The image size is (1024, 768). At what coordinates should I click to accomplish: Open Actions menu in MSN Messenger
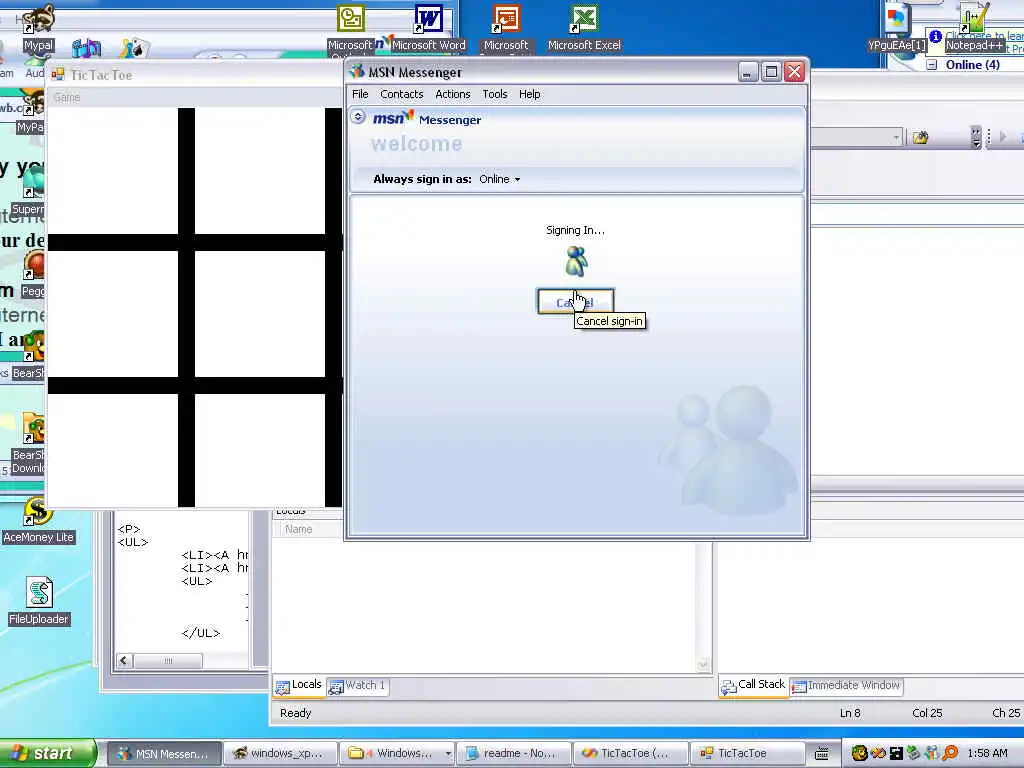click(453, 94)
